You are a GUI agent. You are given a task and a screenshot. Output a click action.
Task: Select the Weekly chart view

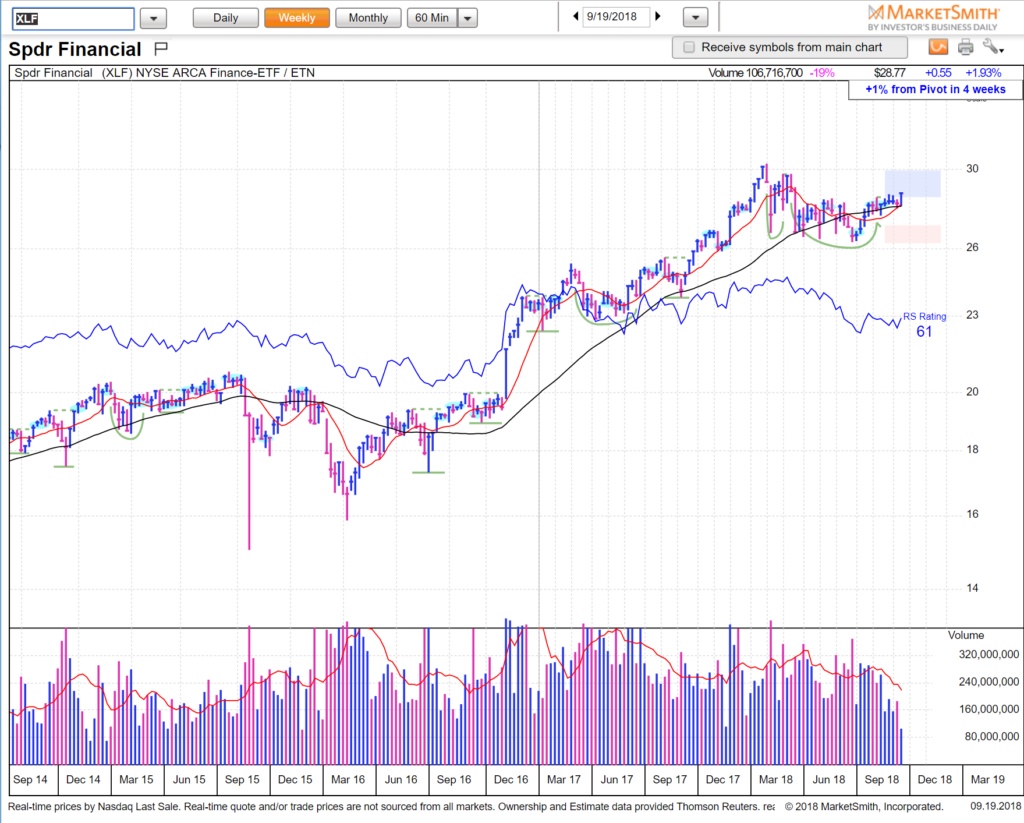pos(296,18)
